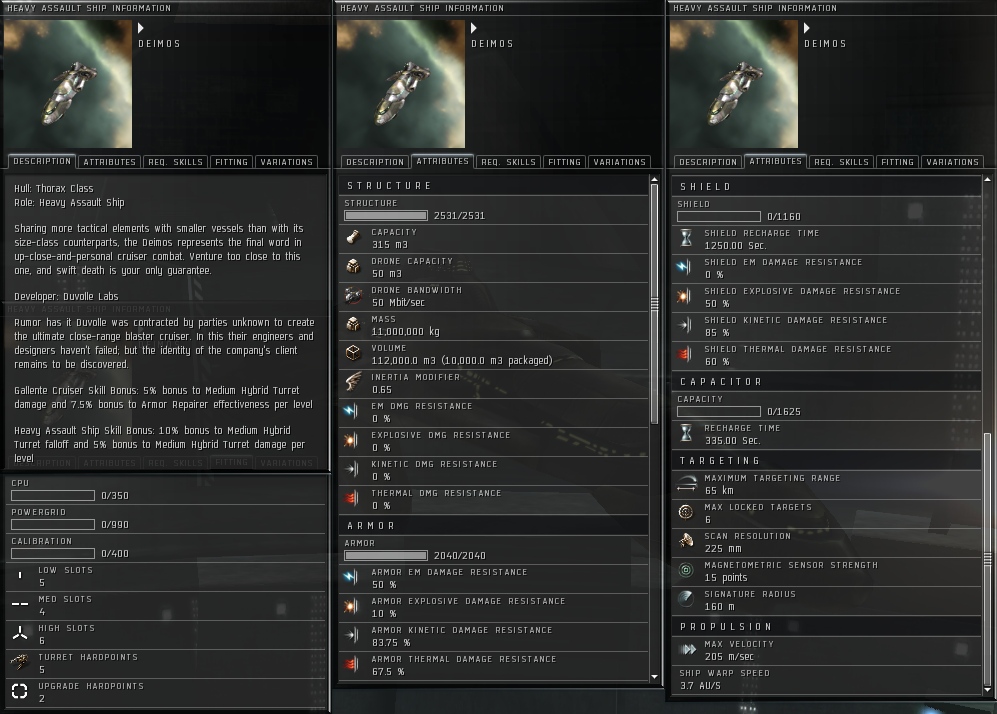This screenshot has width=997, height=714.
Task: Click the Upgrade Hardpoints icon
Action: click(x=20, y=692)
